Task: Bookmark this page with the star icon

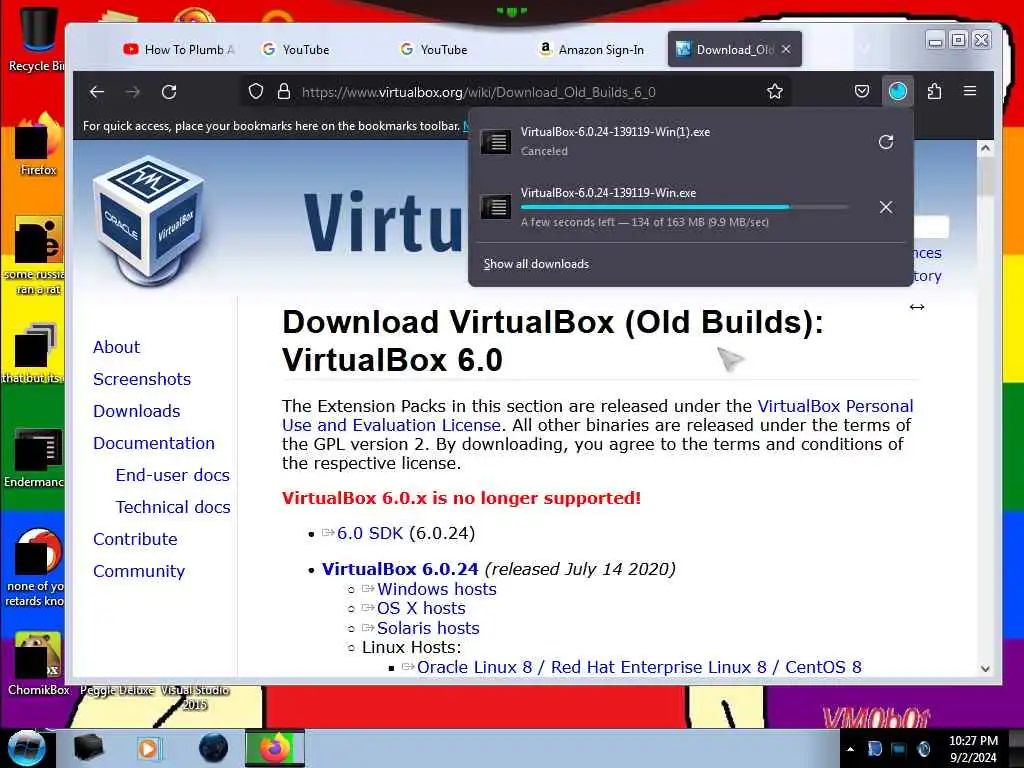Action: 775,91
